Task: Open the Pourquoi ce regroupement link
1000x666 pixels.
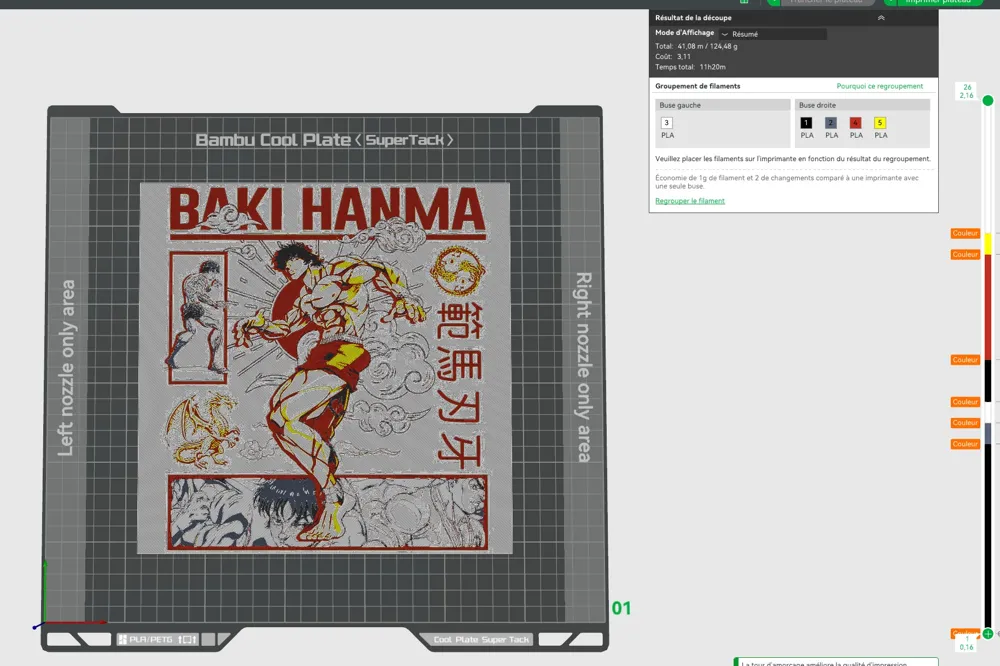Action: pos(879,86)
